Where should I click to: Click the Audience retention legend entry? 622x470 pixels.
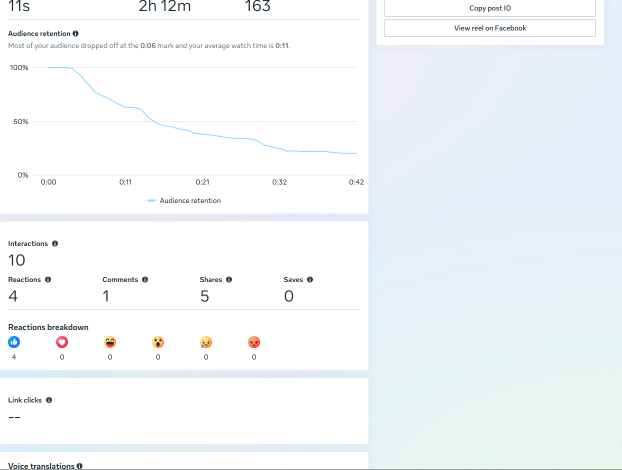click(184, 201)
